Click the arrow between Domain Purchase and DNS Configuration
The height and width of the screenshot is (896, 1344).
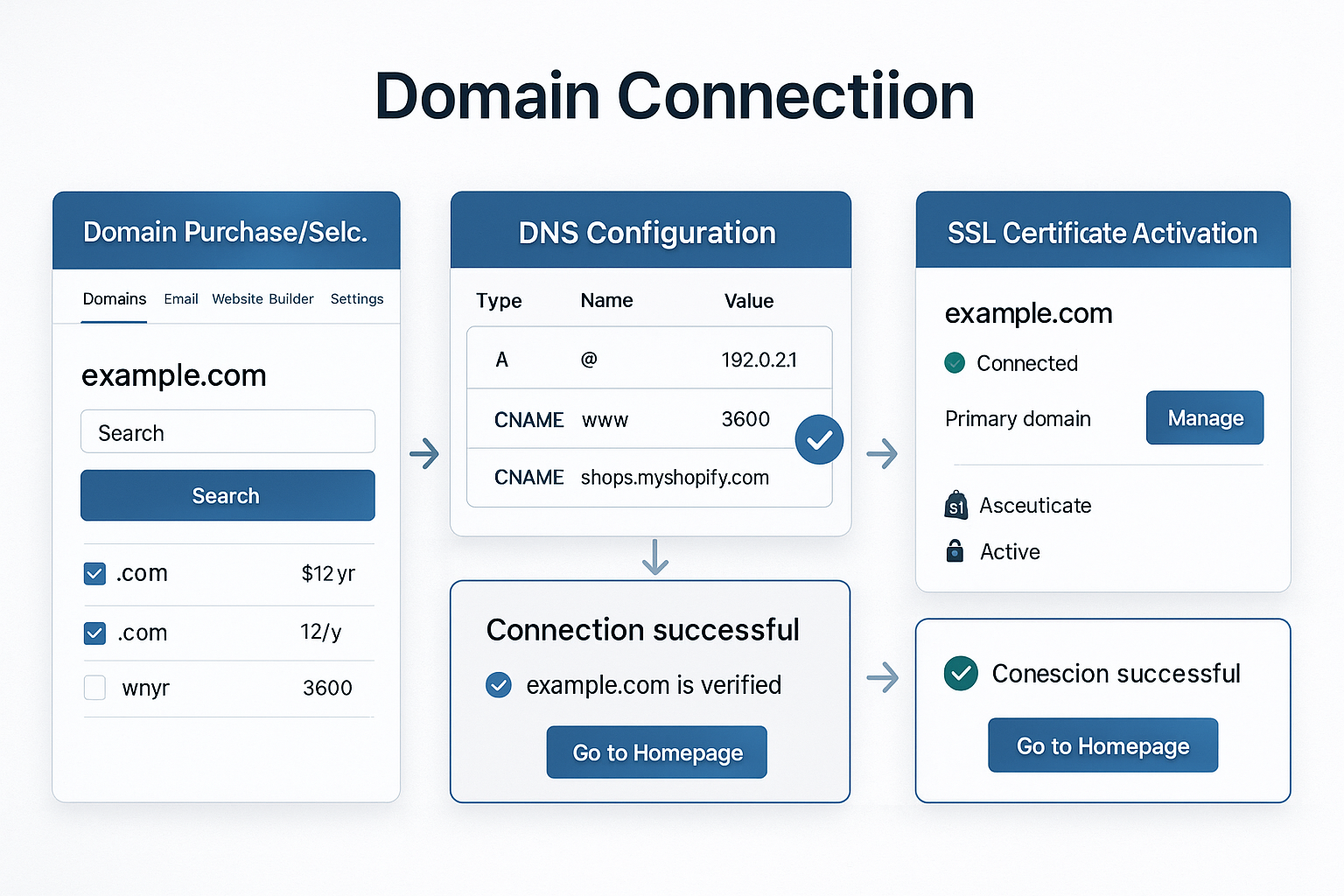[x=424, y=453]
